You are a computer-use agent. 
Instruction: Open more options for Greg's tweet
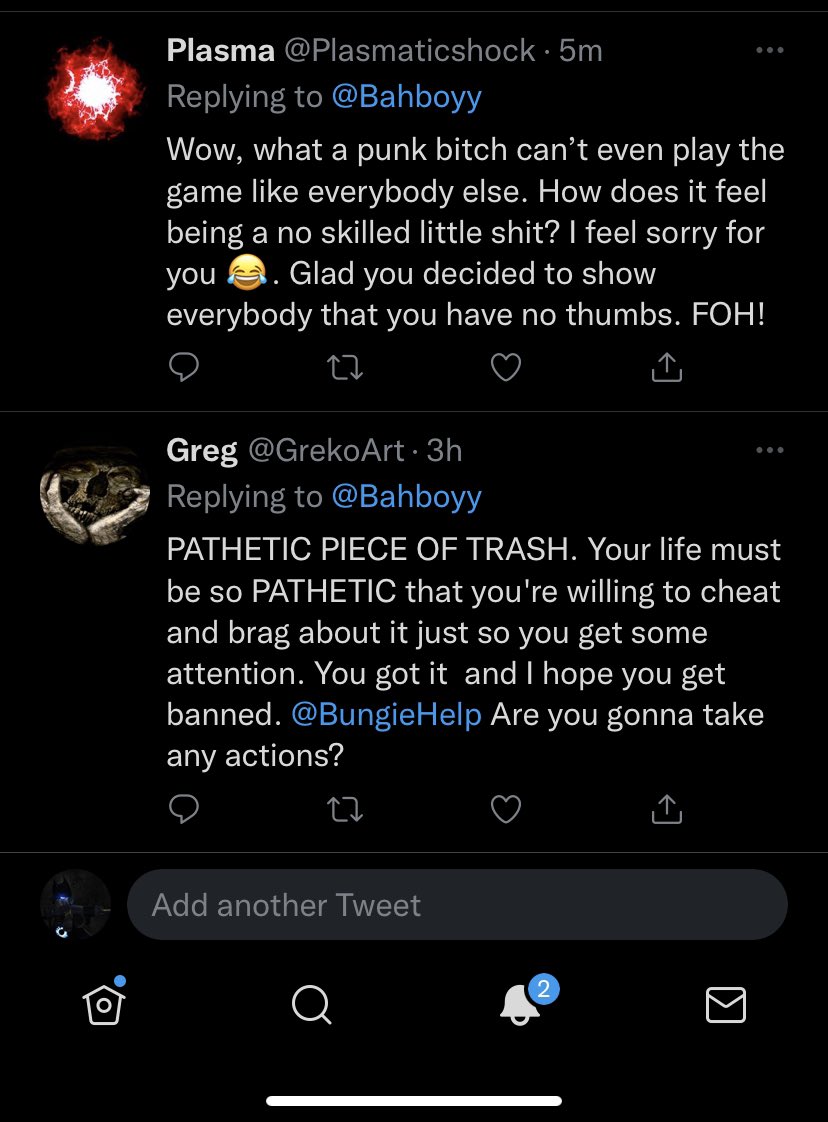770,450
